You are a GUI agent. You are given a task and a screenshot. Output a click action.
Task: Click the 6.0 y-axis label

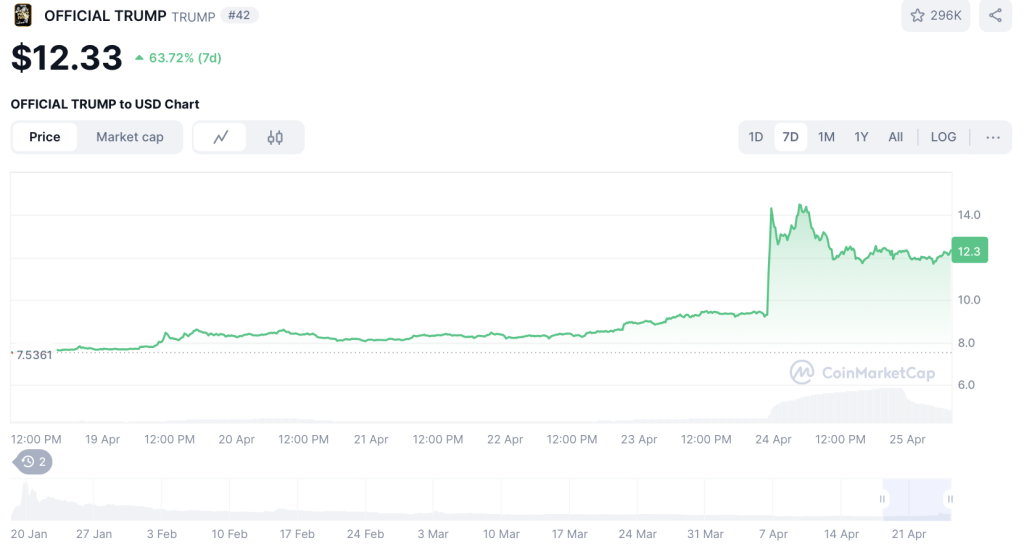coord(967,385)
